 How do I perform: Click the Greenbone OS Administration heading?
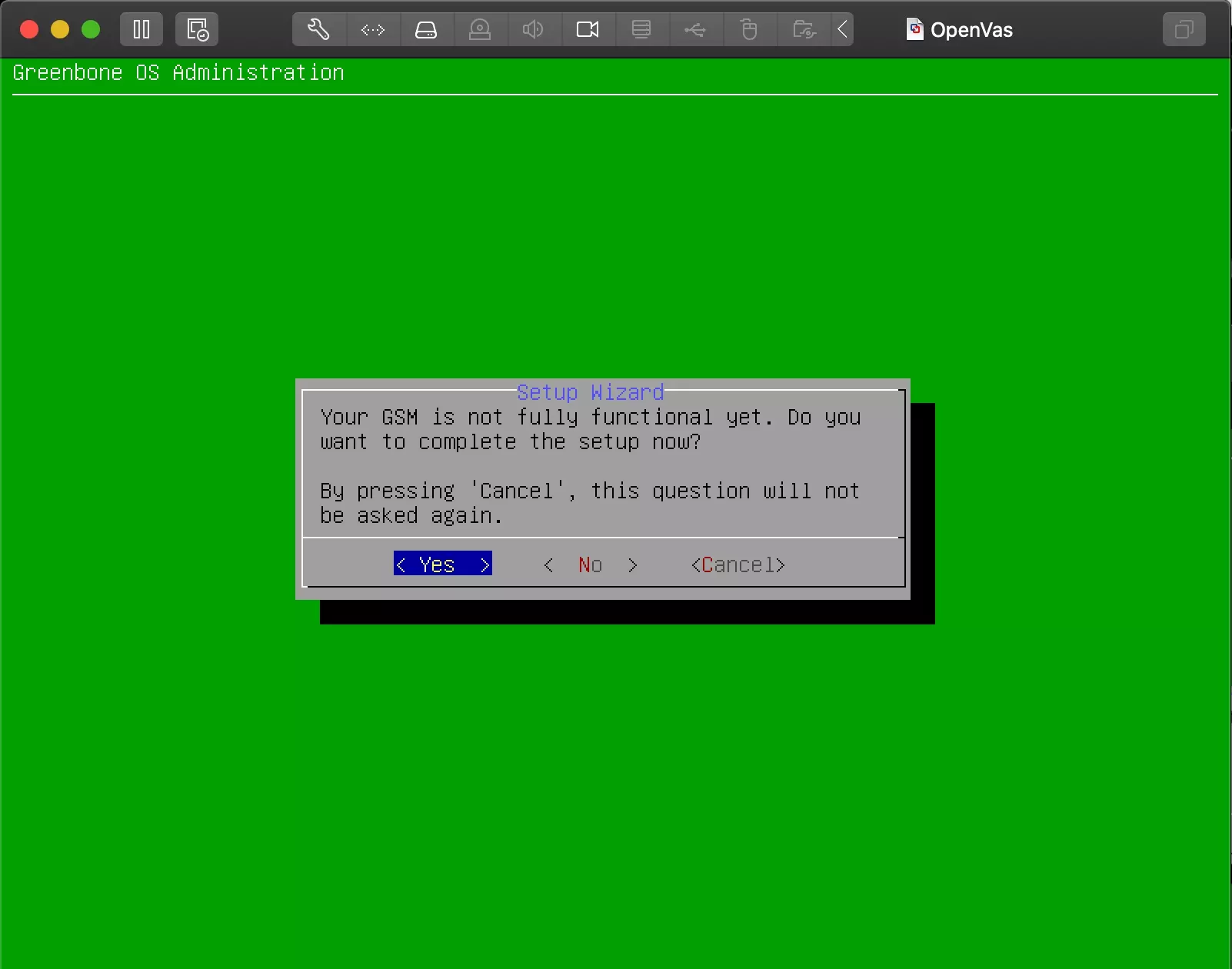coord(178,72)
